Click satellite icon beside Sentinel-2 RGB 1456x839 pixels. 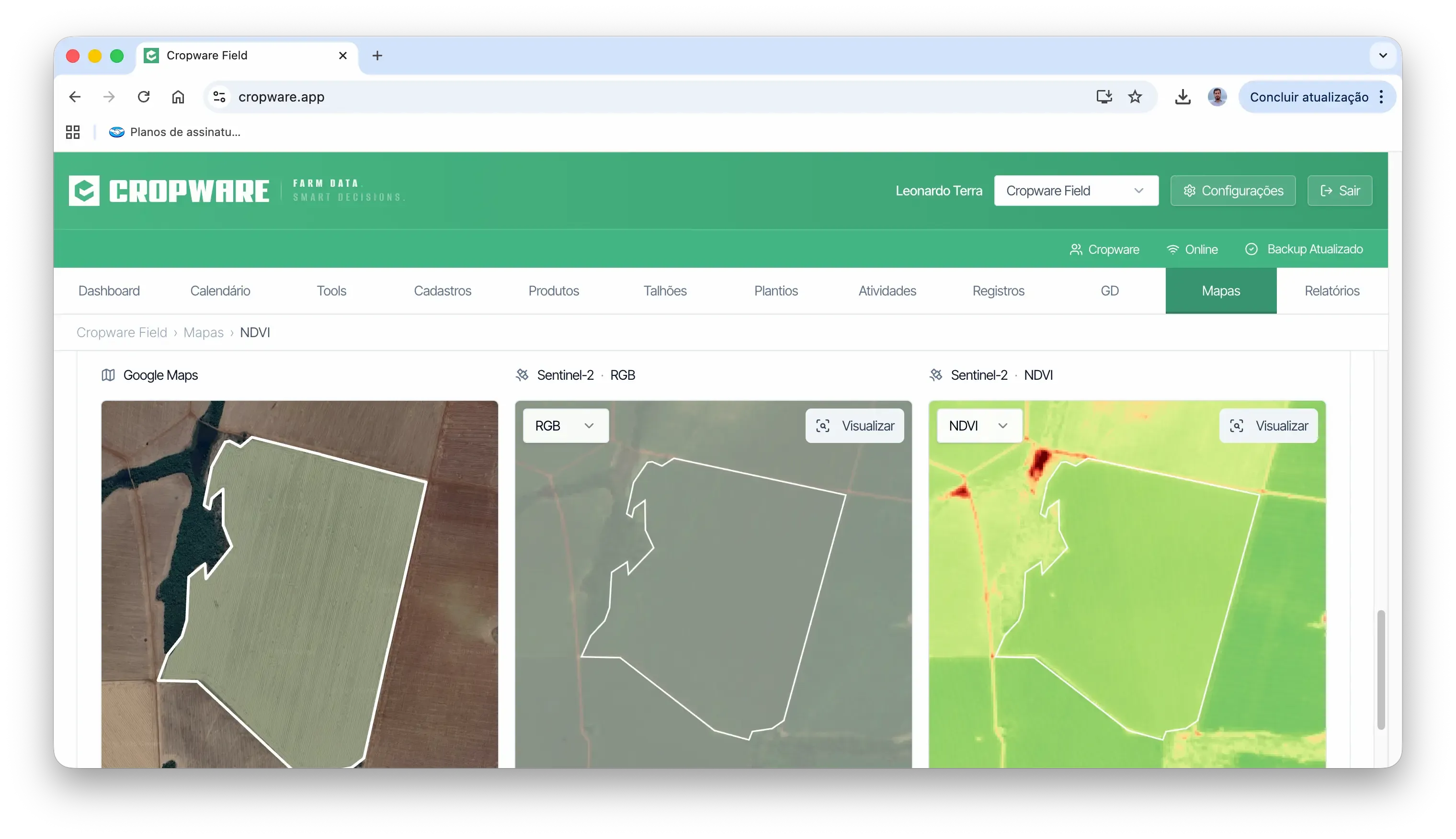pos(522,375)
